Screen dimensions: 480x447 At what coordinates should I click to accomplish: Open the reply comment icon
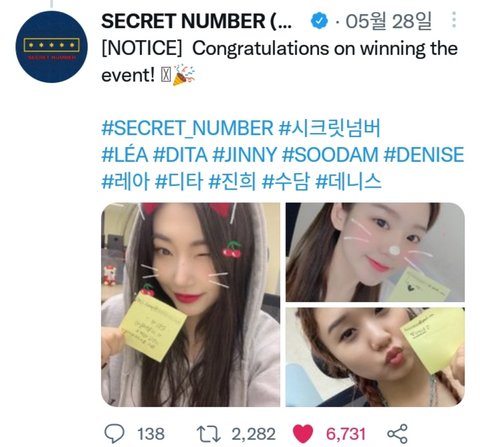tap(114, 434)
